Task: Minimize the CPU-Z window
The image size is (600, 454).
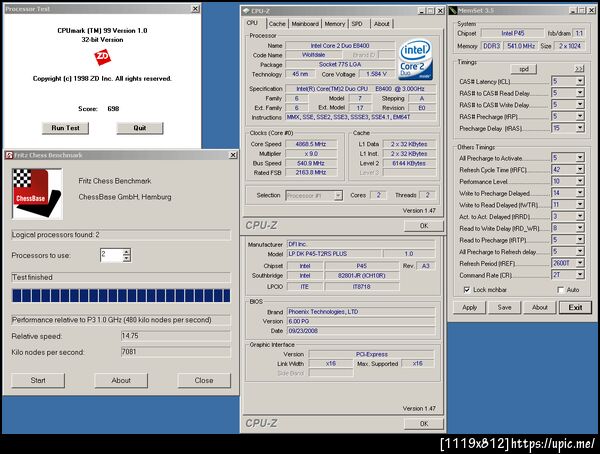Action: (x=421, y=11)
